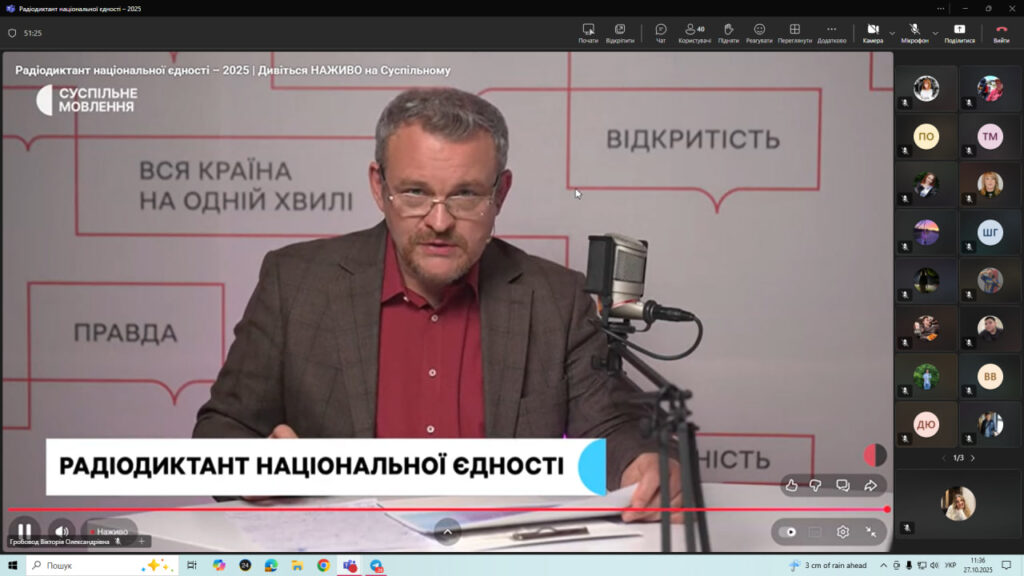Expand the camera options dropdown arrow
Screen dimensions: 1024x576
(x=892, y=32)
